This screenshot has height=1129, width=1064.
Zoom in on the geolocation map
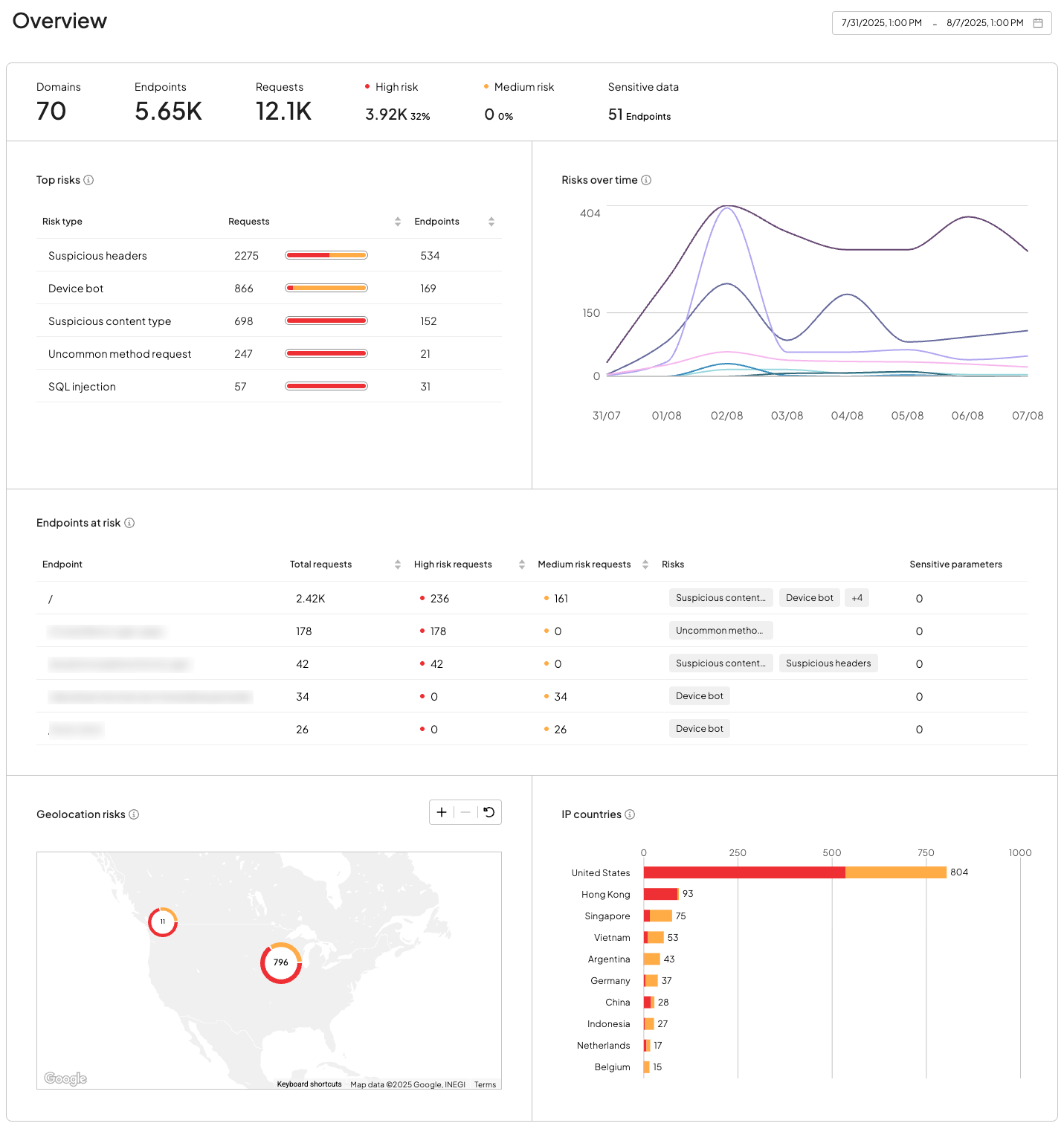(x=442, y=812)
